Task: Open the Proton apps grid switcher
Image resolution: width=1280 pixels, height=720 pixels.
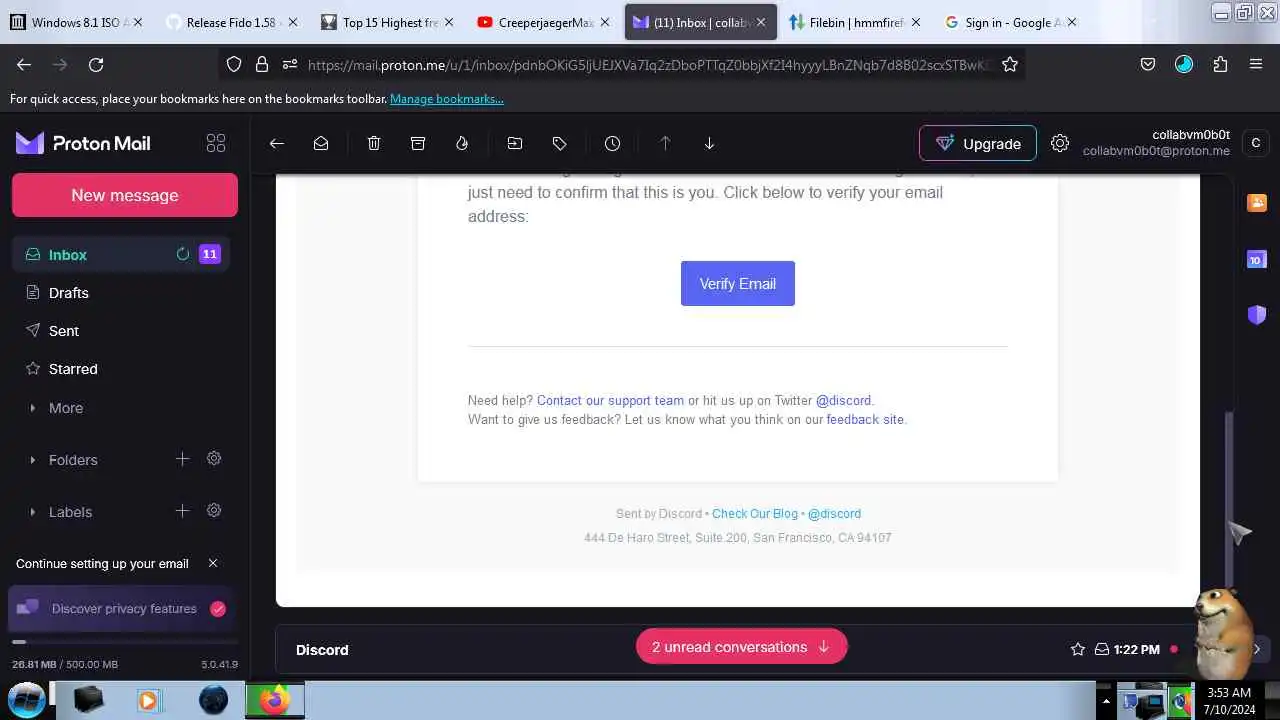Action: 216,143
